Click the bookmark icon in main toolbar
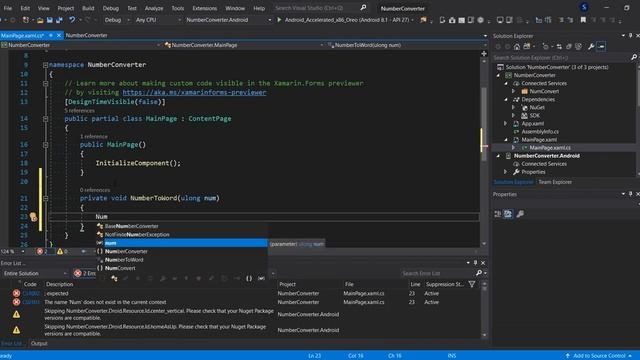Image resolution: width=640 pixels, height=360 pixels. pos(583,20)
